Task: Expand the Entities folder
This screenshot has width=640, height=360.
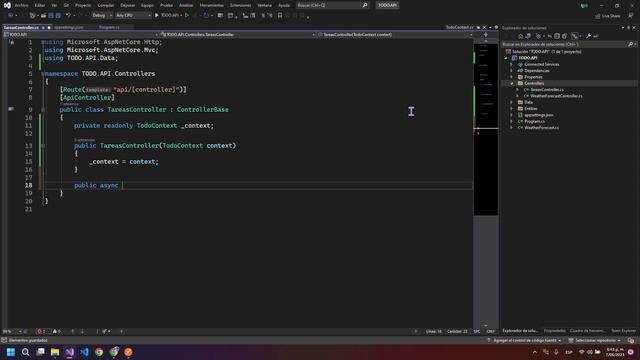Action: click(512, 109)
